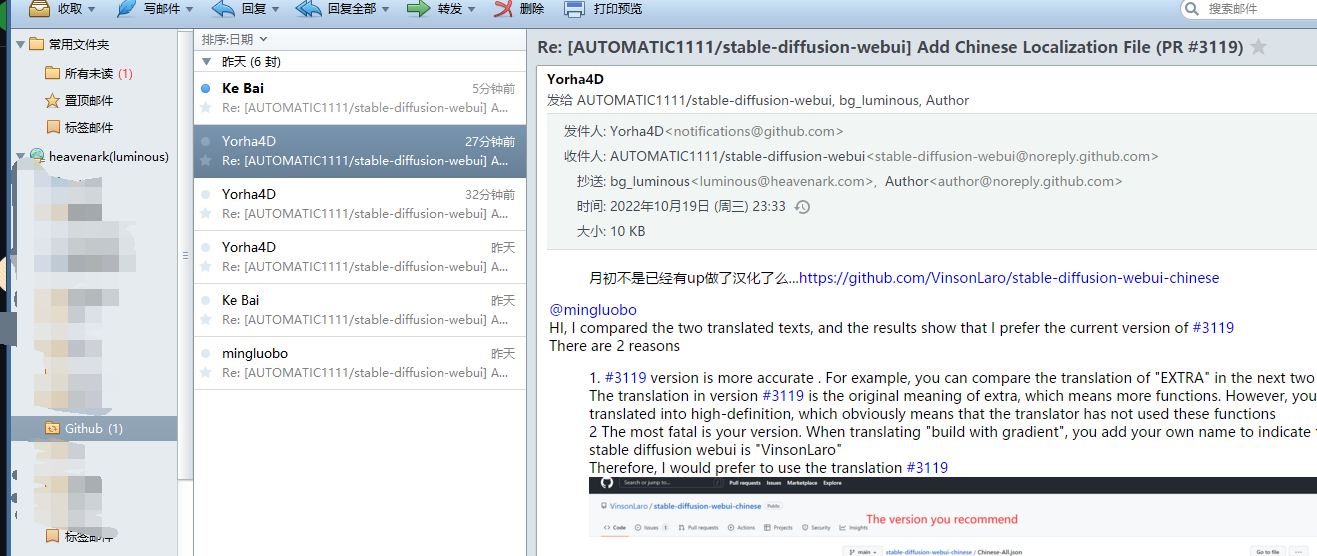
Task: Click the 转发 forward button
Action: pos(435,9)
